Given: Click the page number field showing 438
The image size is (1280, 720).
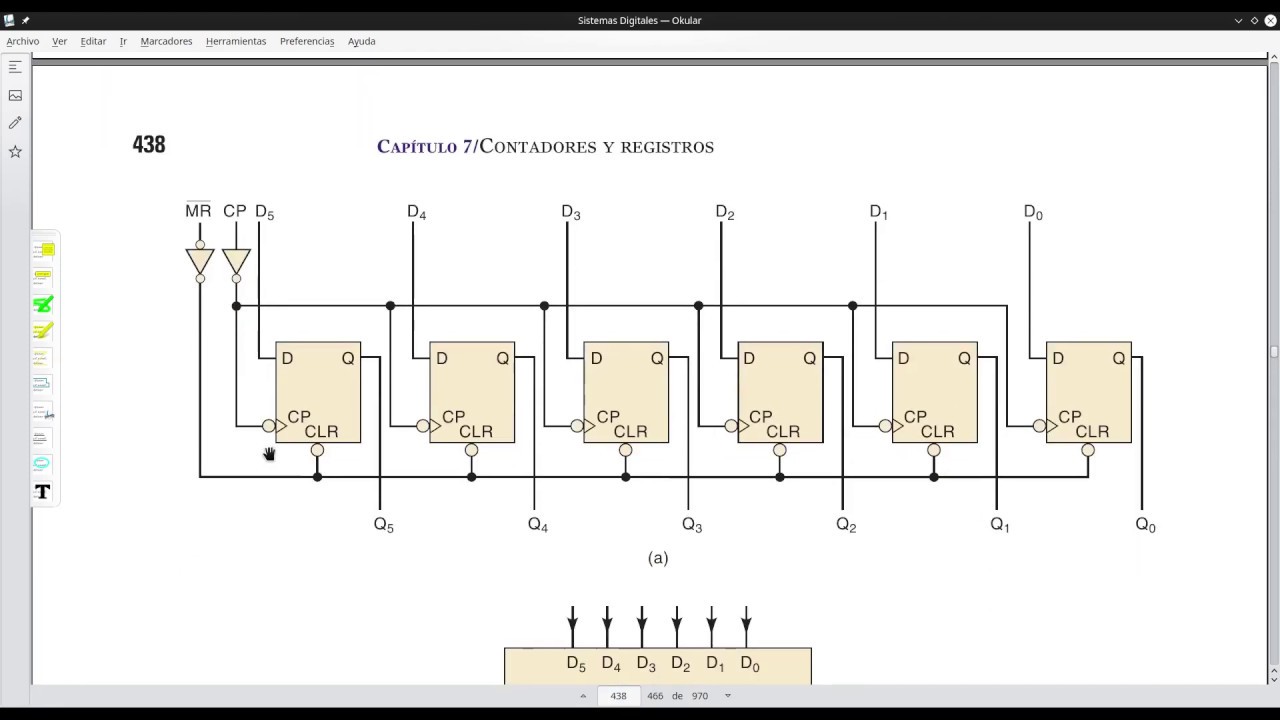Looking at the screenshot, I should click(x=618, y=696).
